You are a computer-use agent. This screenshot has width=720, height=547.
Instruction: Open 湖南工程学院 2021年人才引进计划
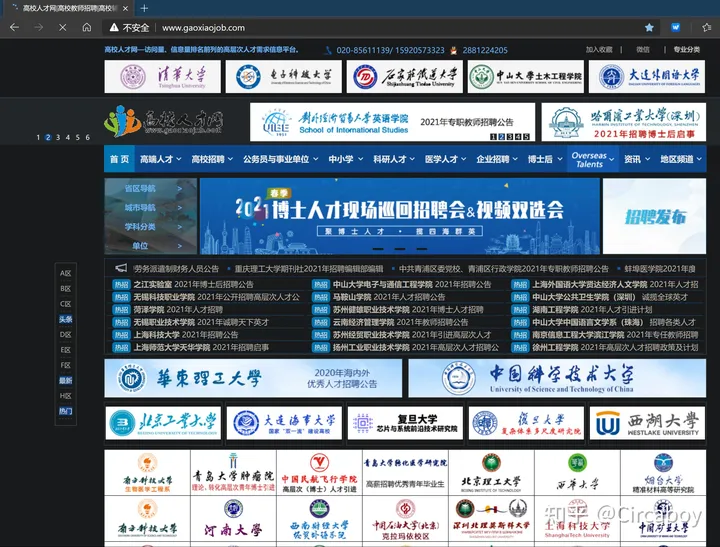point(592,310)
